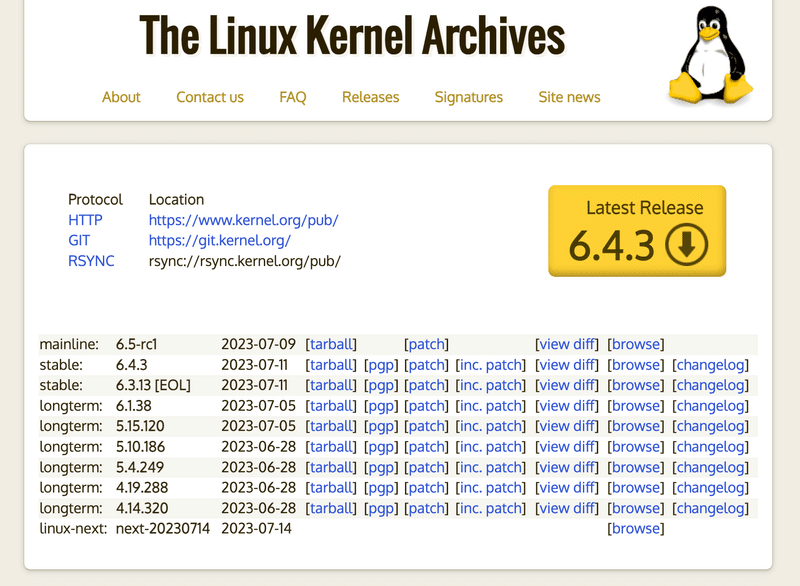Open changelog for longterm 4.14.320

tap(711, 508)
